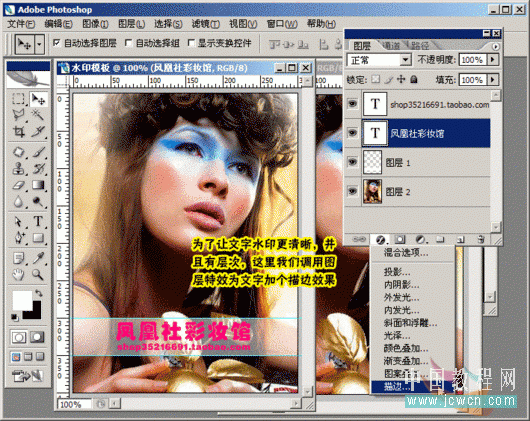The image size is (530, 421).
Task: Toggle 显示变换控件 checkbox
Action: coord(191,43)
